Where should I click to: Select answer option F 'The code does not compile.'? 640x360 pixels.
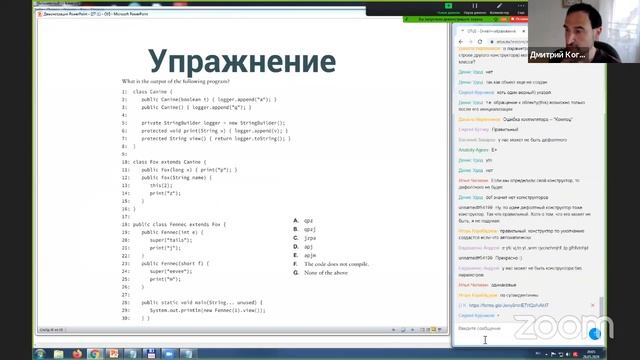point(331,264)
